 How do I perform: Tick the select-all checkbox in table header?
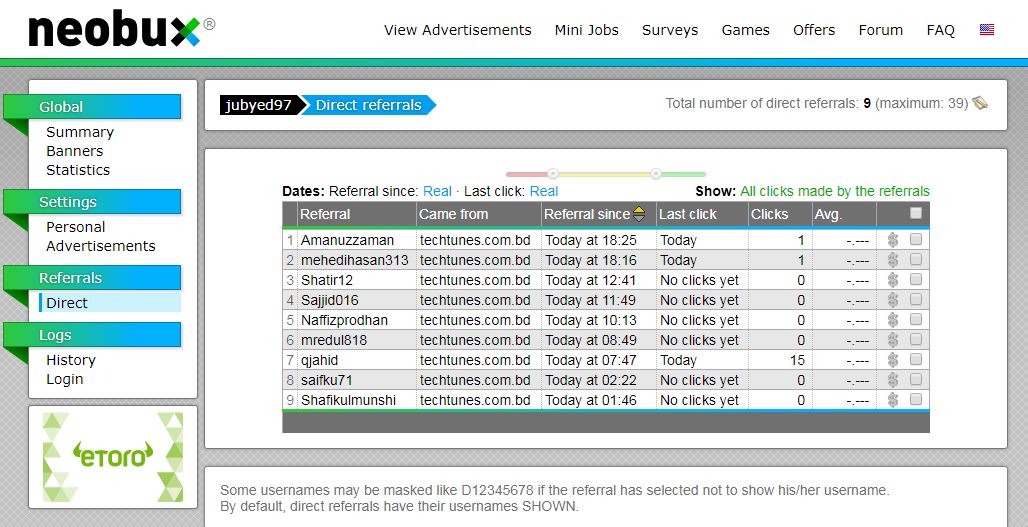(916, 213)
